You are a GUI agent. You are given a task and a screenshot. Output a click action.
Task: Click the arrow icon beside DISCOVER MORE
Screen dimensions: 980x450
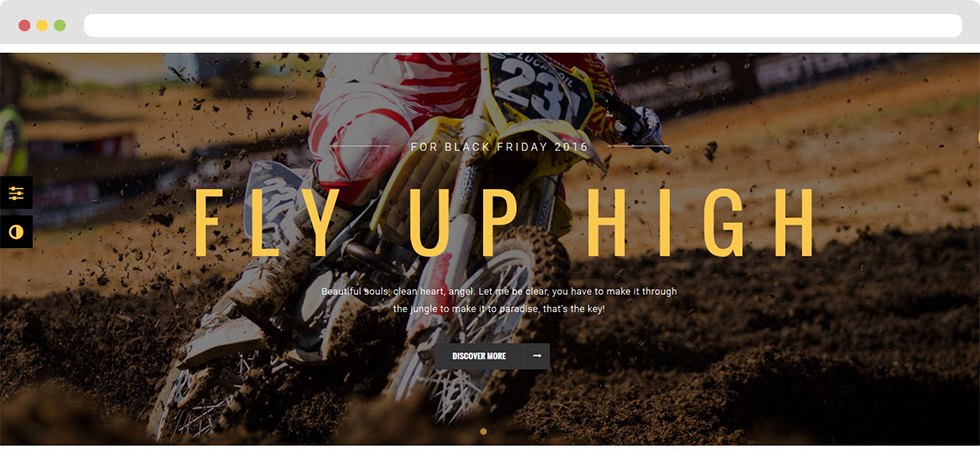click(x=537, y=356)
